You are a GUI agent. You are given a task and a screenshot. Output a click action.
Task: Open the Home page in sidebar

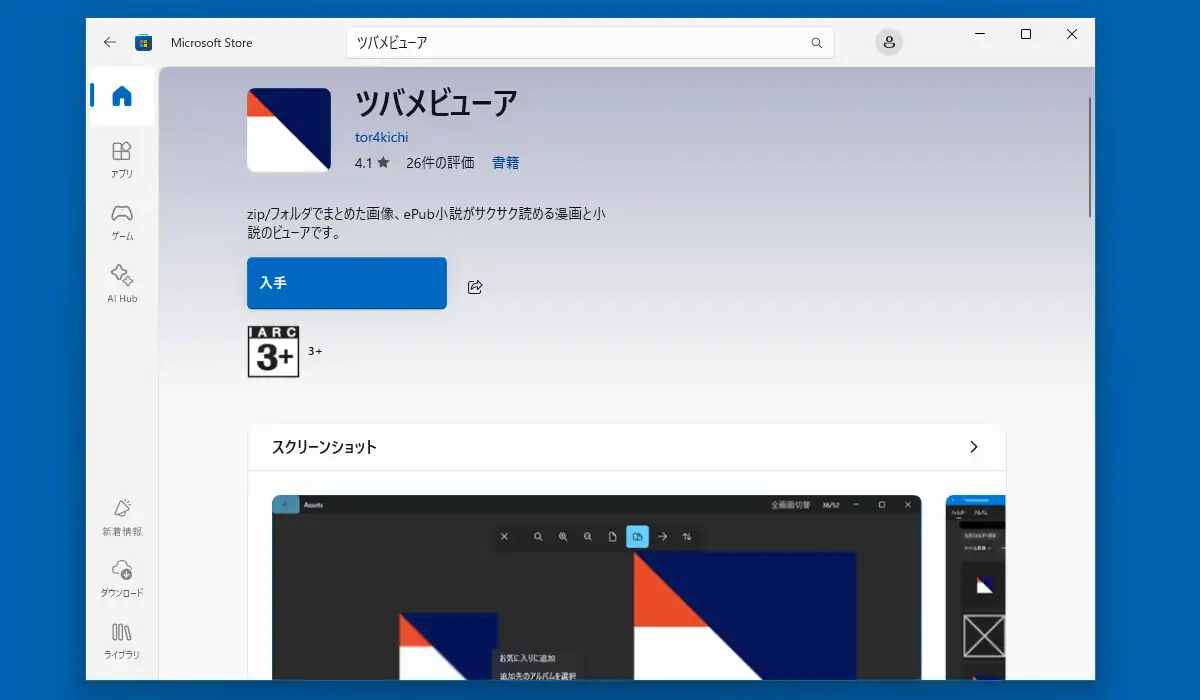[x=122, y=96]
